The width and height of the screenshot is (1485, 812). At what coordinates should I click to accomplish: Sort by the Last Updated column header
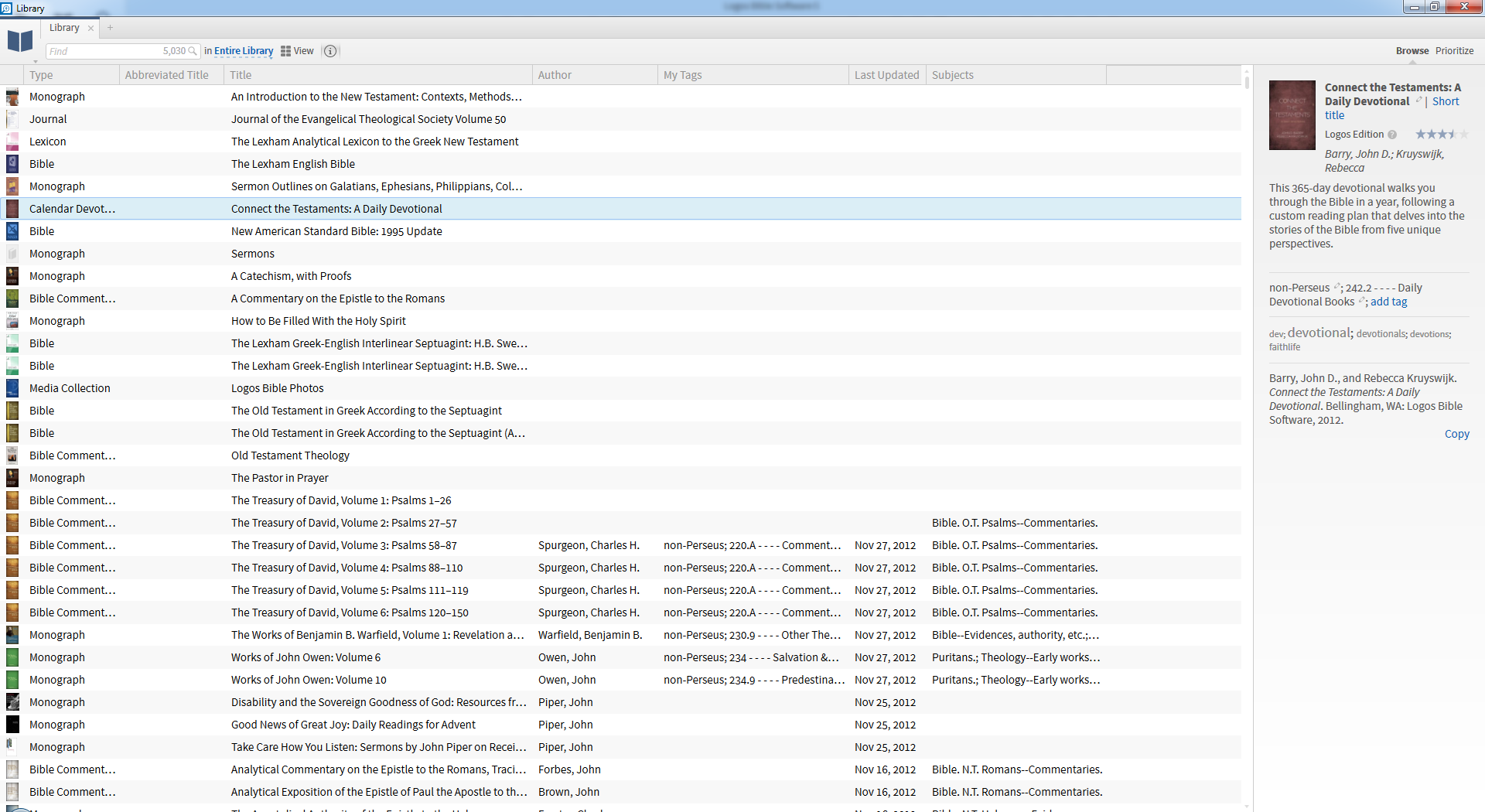click(x=887, y=75)
